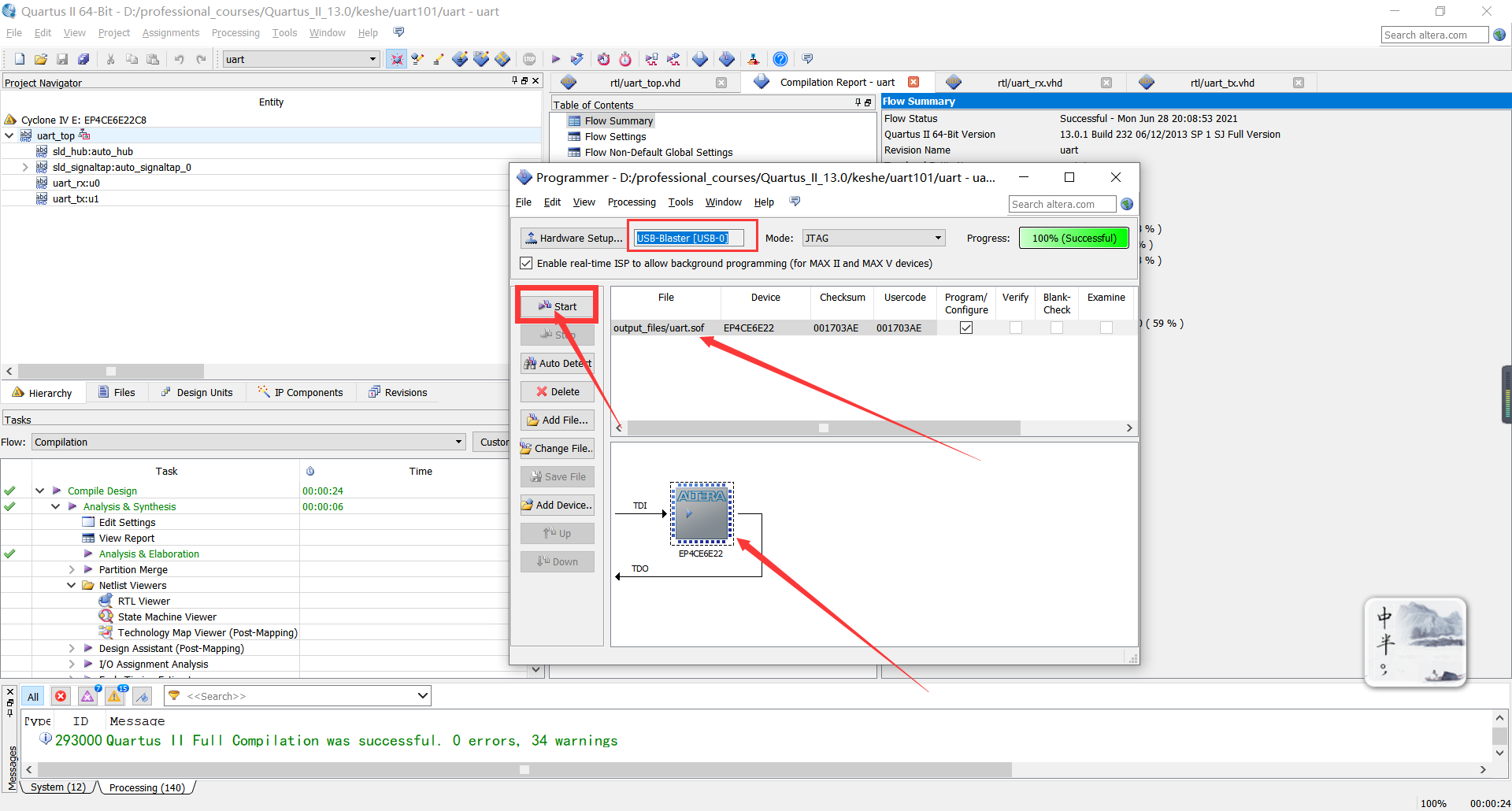Open the Messages search filter dropdown
This screenshot has height=811, width=1512.
pyautogui.click(x=422, y=696)
